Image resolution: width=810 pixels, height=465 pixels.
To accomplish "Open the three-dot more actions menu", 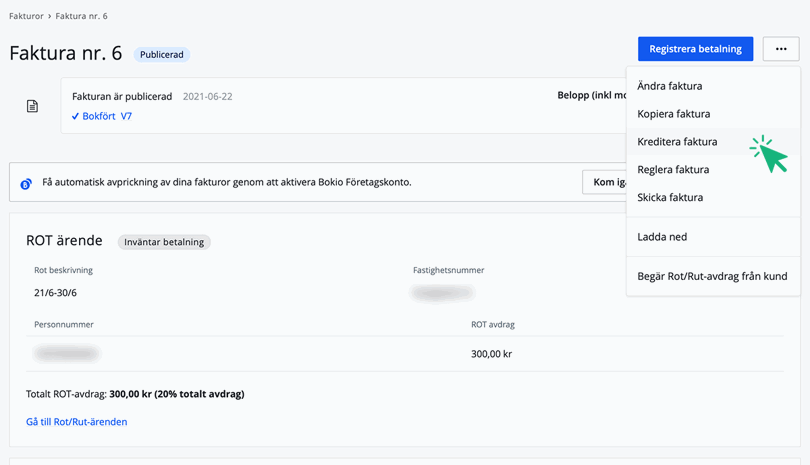I will tap(781, 49).
